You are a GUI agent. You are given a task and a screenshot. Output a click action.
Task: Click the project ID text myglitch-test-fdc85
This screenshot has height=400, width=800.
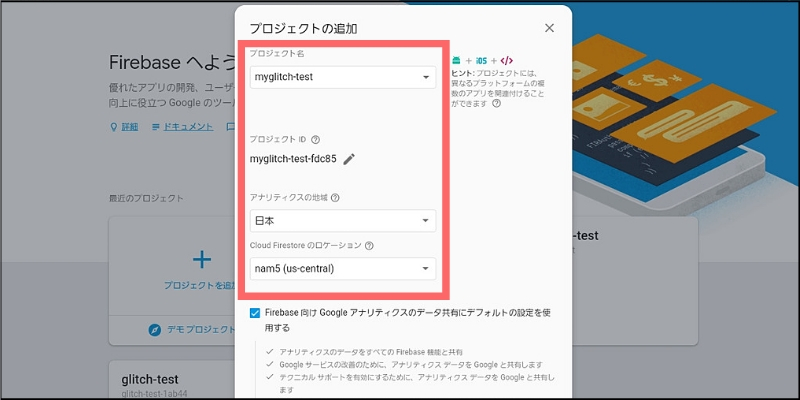coord(293,159)
